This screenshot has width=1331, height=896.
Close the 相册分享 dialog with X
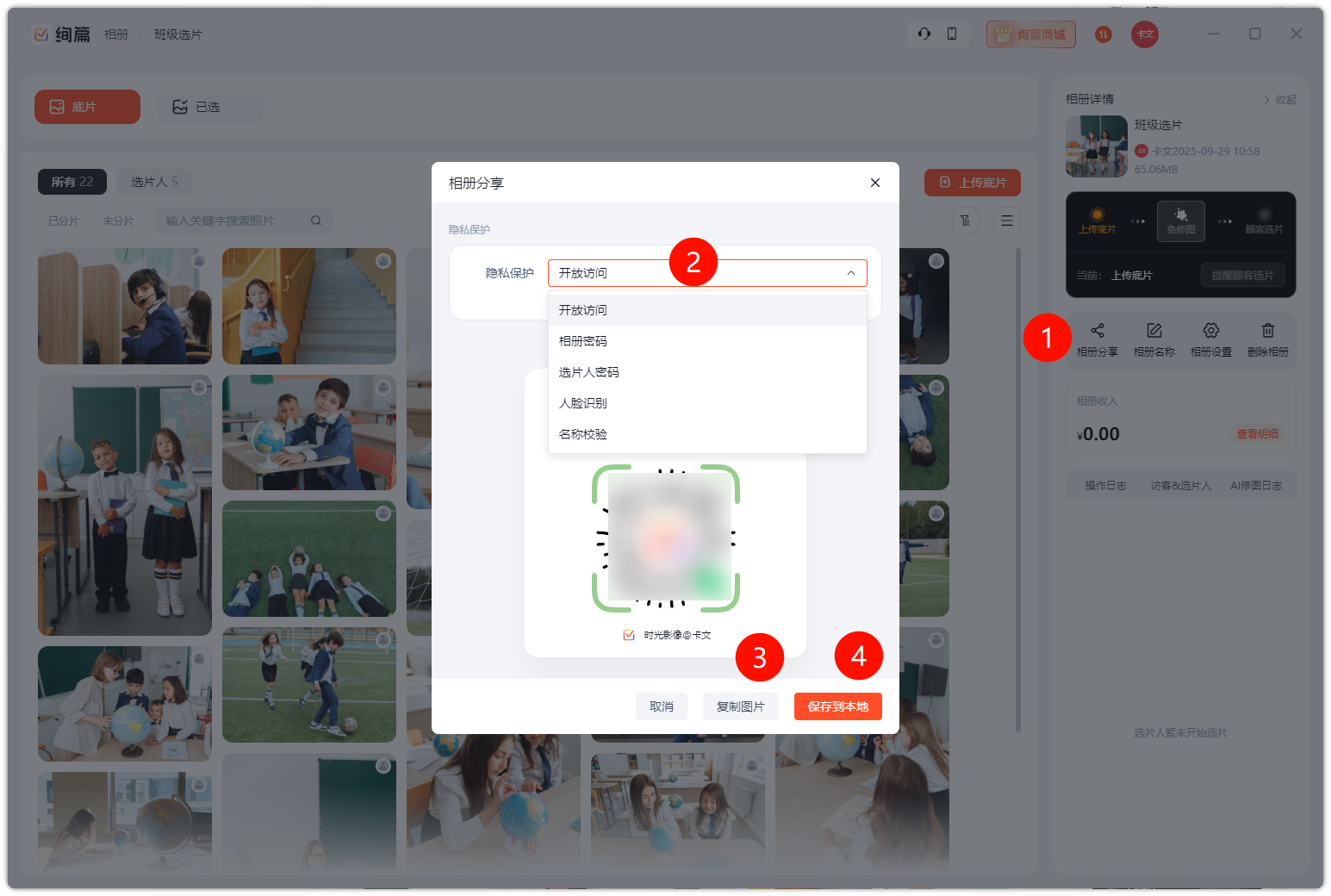pos(874,183)
